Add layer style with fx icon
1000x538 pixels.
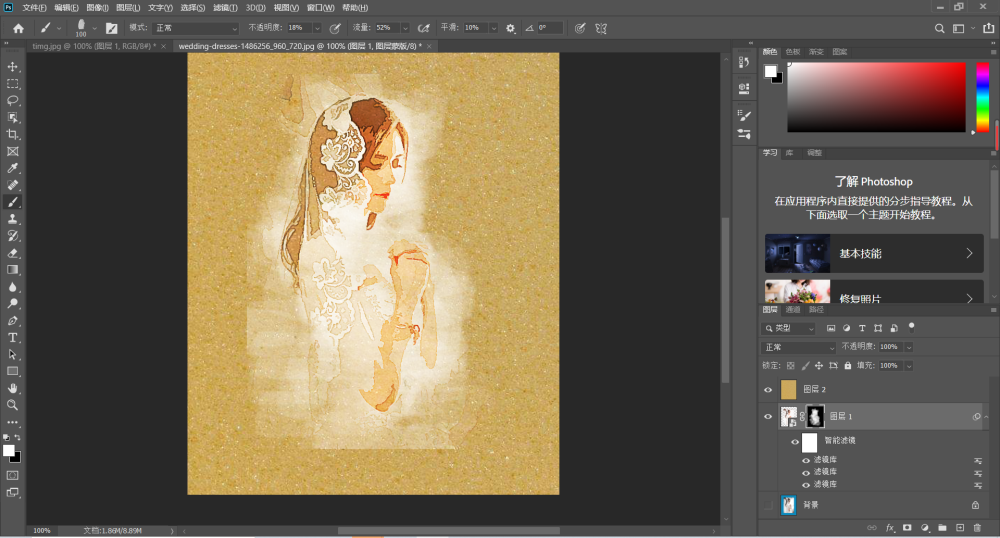click(889, 527)
